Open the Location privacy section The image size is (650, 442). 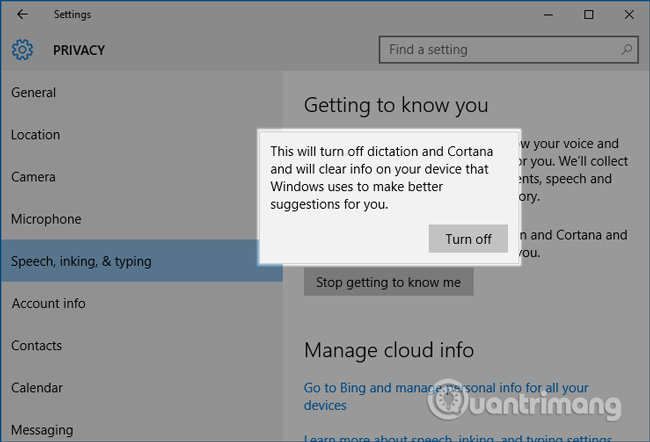[x=141, y=135]
